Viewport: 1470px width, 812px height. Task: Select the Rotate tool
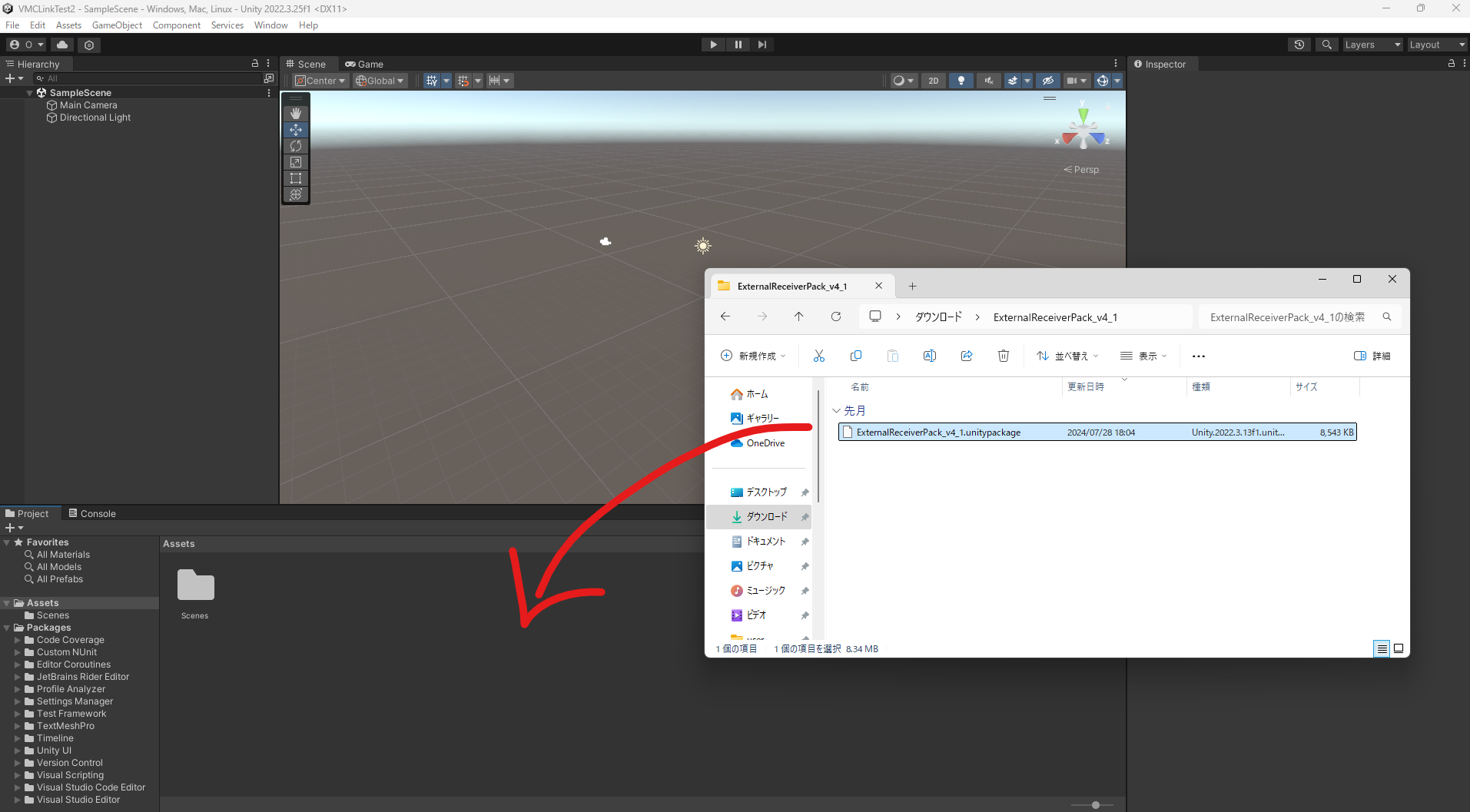[x=295, y=146]
